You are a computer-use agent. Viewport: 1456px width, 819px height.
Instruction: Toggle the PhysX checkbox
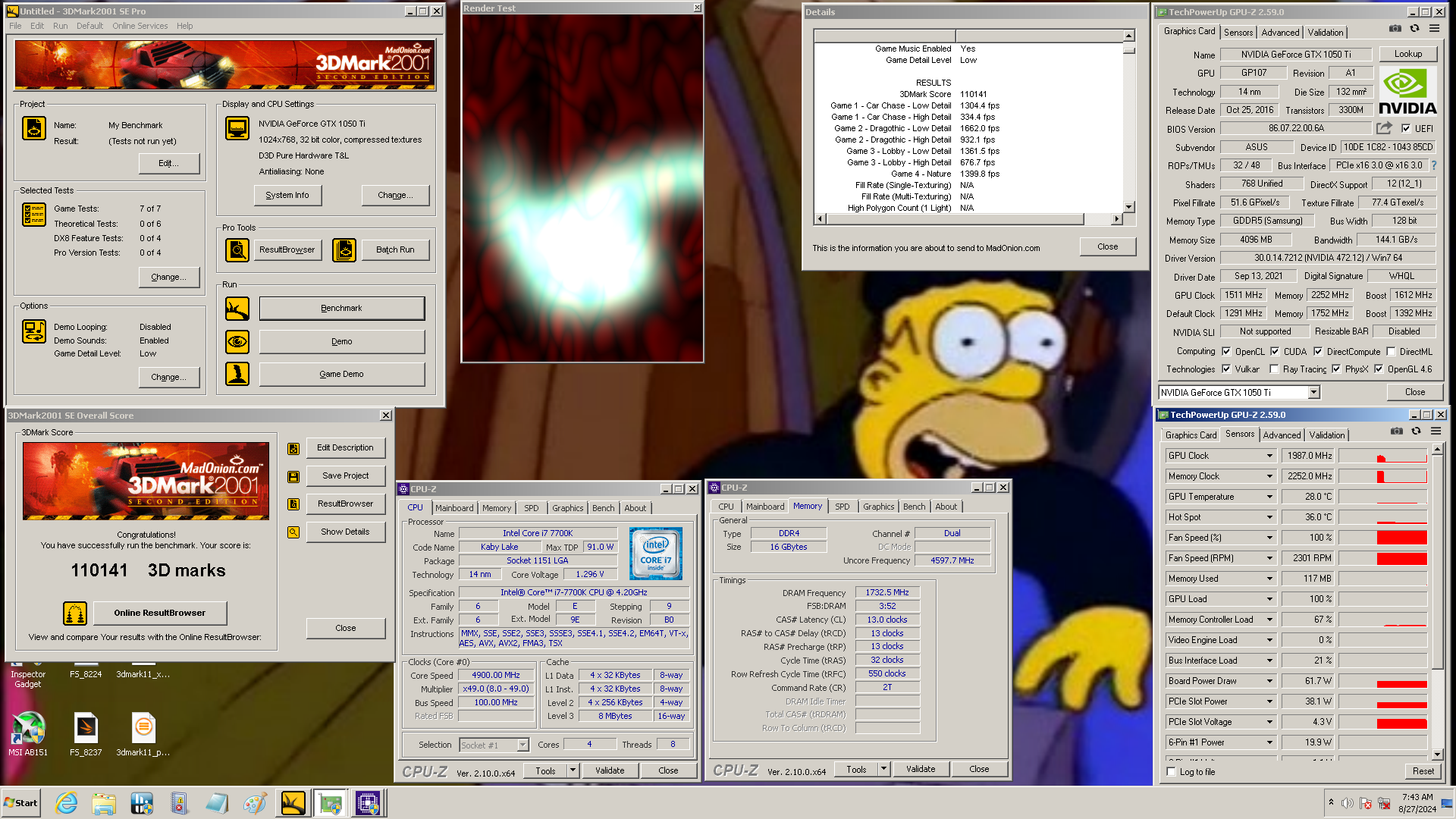click(x=1336, y=369)
